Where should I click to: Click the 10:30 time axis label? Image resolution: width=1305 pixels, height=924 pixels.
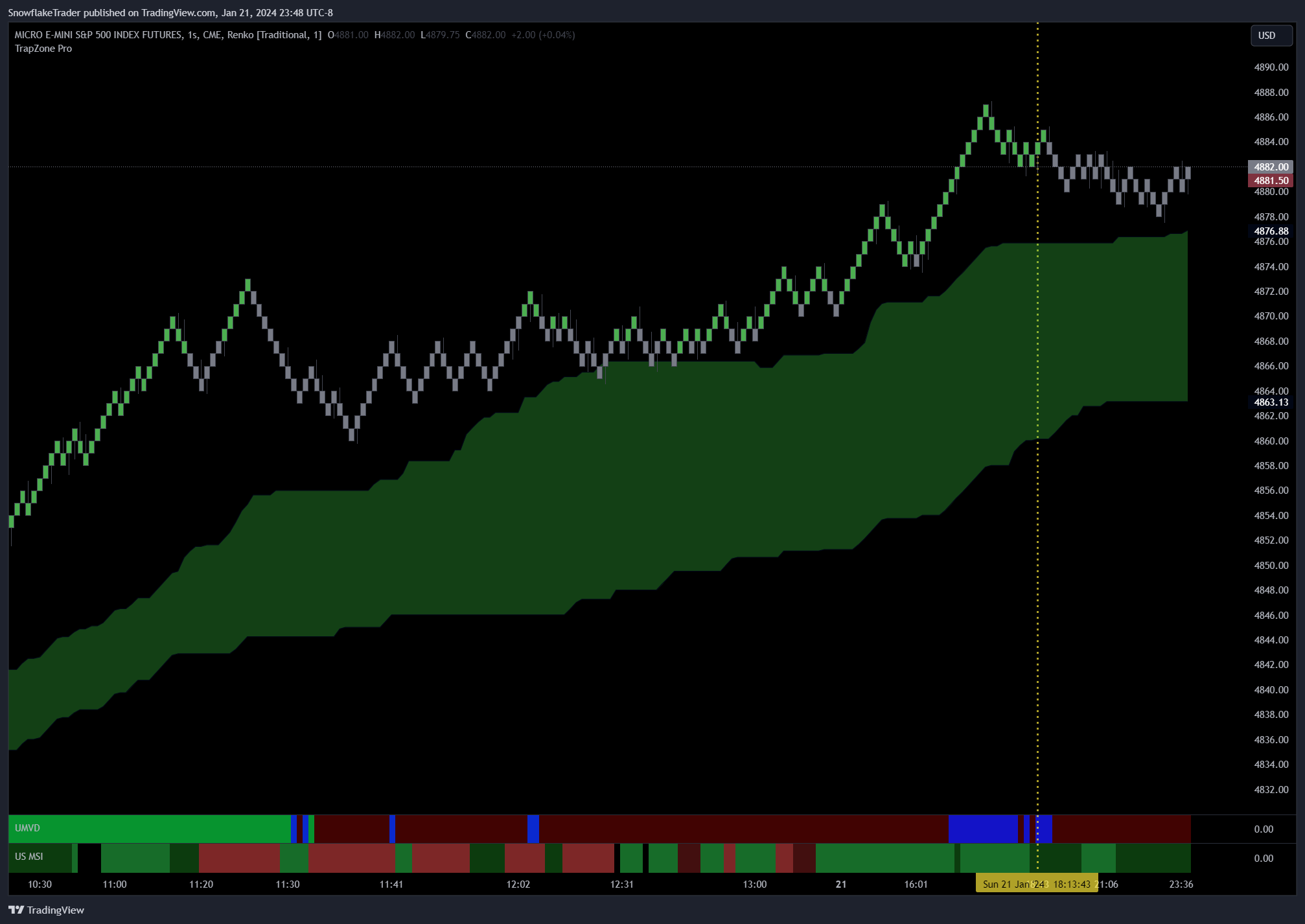click(x=40, y=884)
